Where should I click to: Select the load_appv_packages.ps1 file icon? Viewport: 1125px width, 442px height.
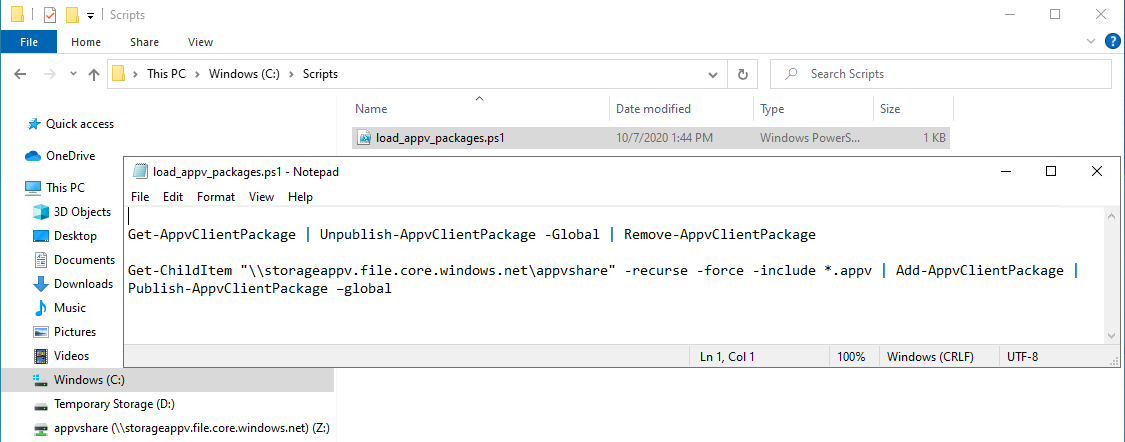click(364, 138)
